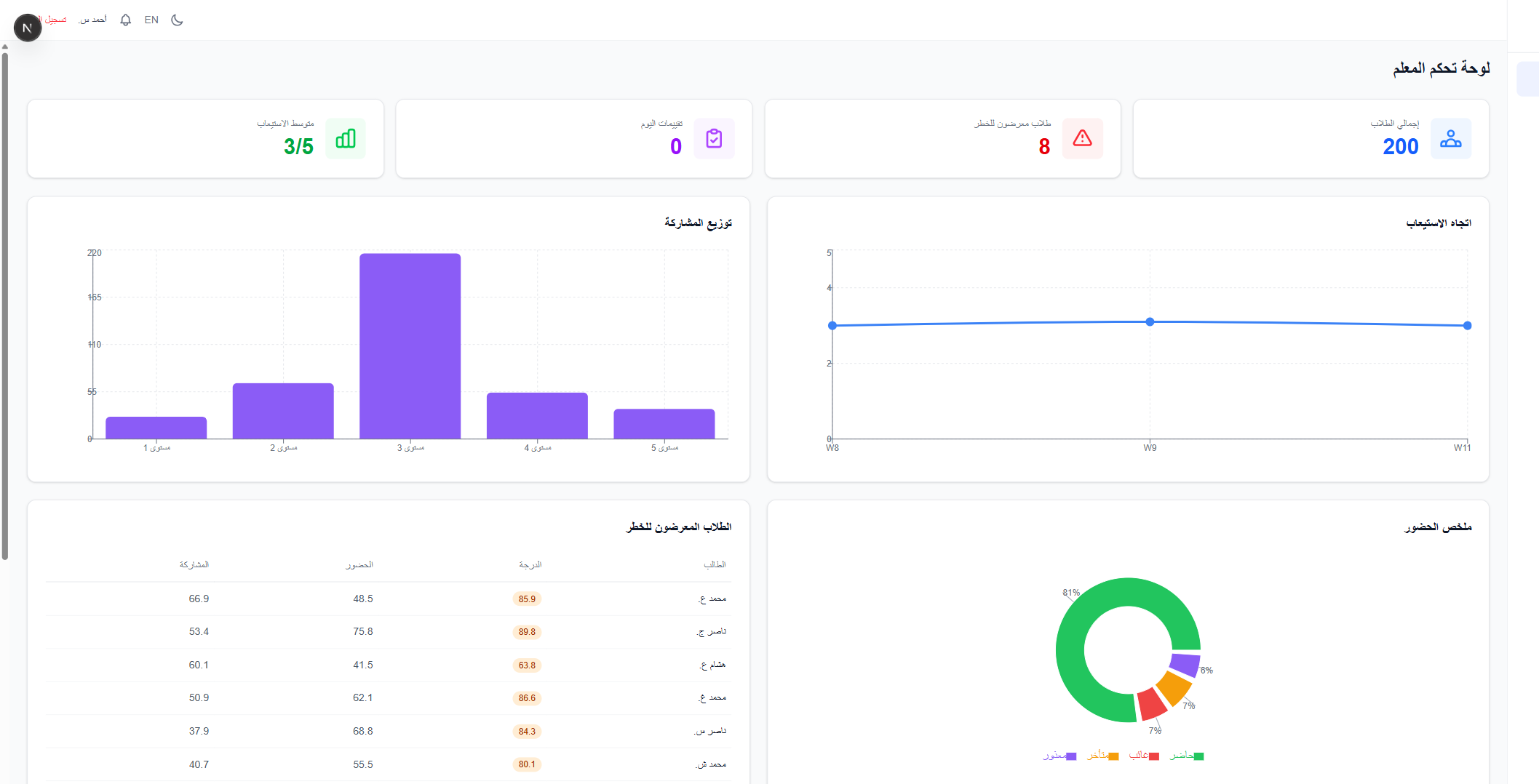Click the left page scrollbar
Image resolution: width=1539 pixels, height=784 pixels.
6,291
